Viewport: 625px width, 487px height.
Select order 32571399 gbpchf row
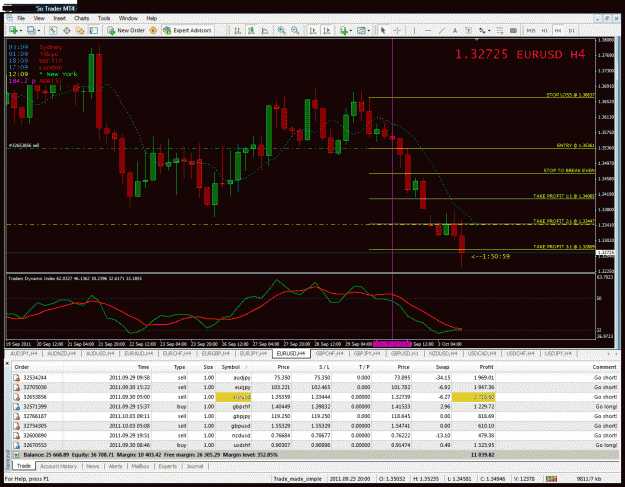tap(315, 406)
